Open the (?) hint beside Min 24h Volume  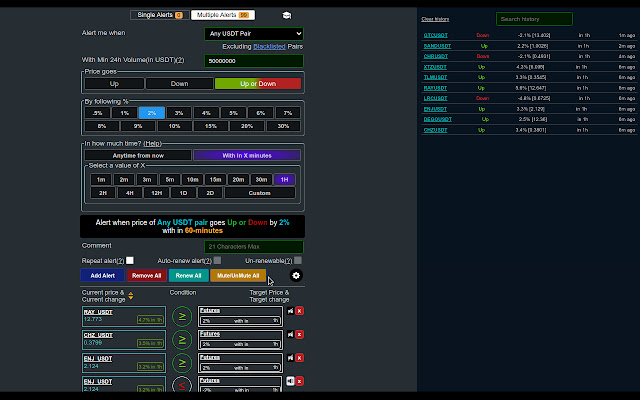[x=180, y=60]
